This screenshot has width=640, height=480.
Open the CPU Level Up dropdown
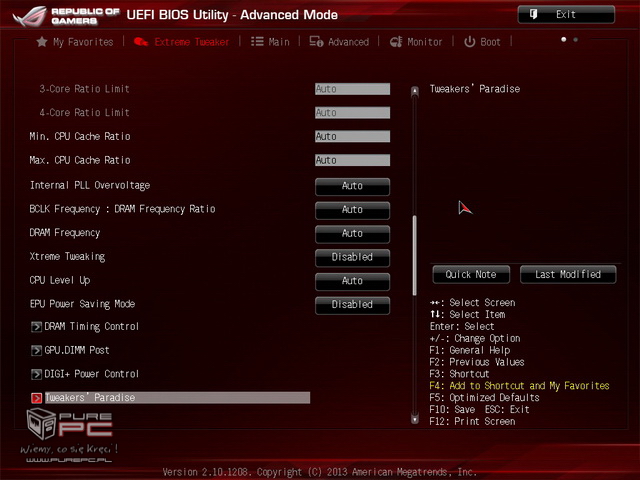coord(352,281)
